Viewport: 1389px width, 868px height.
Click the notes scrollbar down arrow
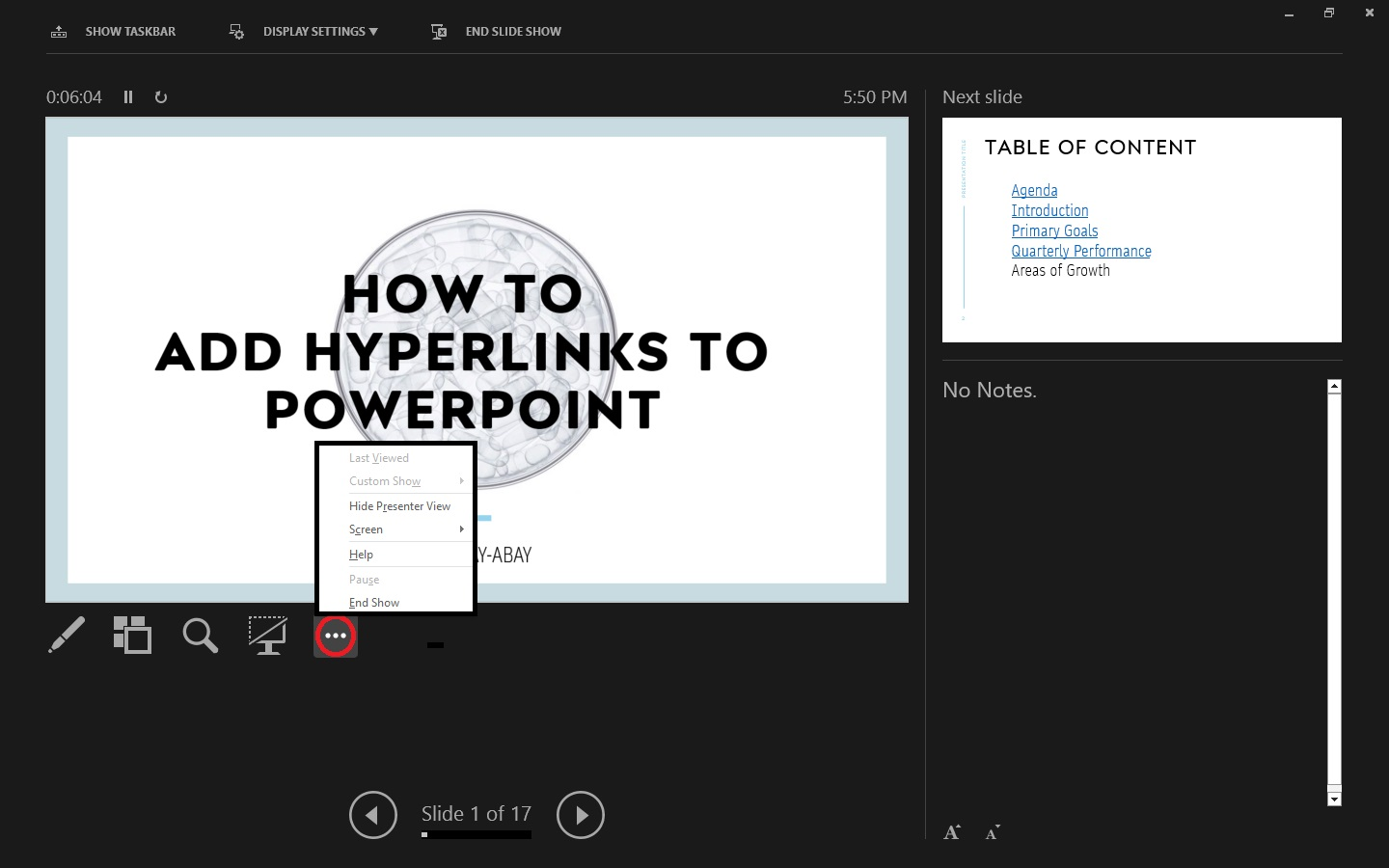pyautogui.click(x=1334, y=800)
